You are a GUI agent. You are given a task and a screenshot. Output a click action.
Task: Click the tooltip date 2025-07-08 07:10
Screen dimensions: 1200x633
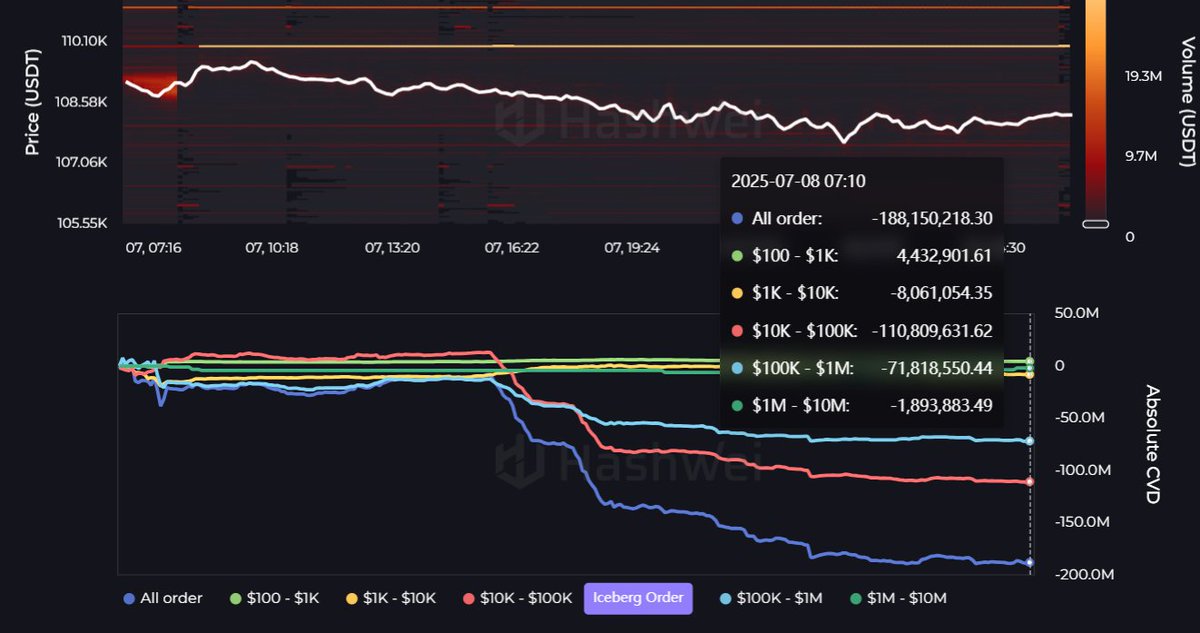[798, 181]
